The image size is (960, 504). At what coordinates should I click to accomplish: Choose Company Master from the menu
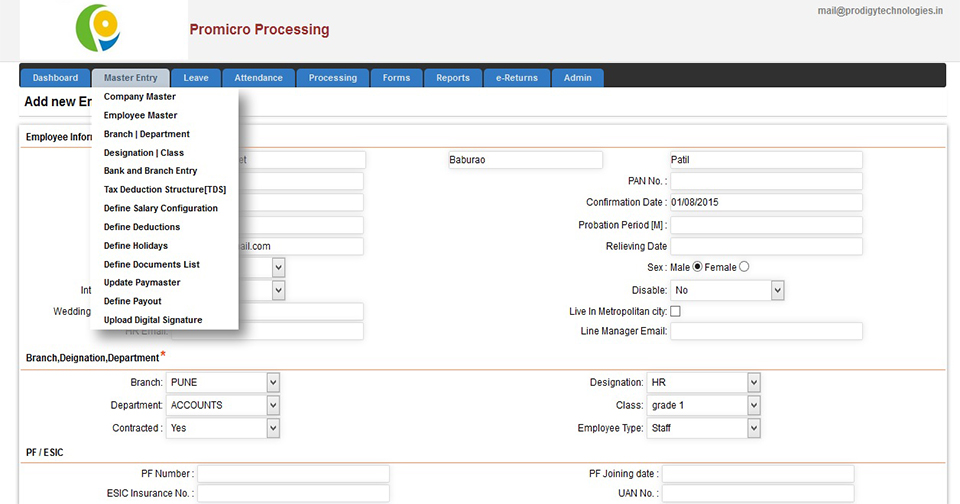[x=140, y=97]
